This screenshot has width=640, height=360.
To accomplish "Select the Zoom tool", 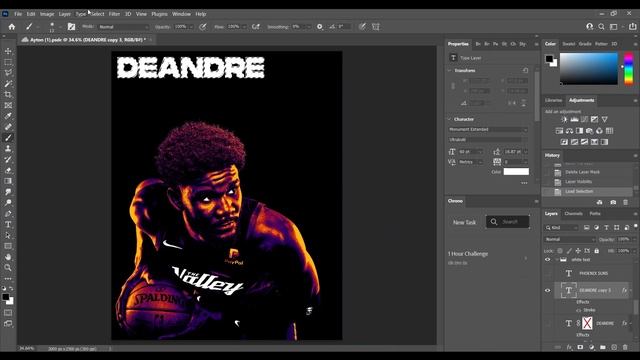I will (x=8, y=268).
